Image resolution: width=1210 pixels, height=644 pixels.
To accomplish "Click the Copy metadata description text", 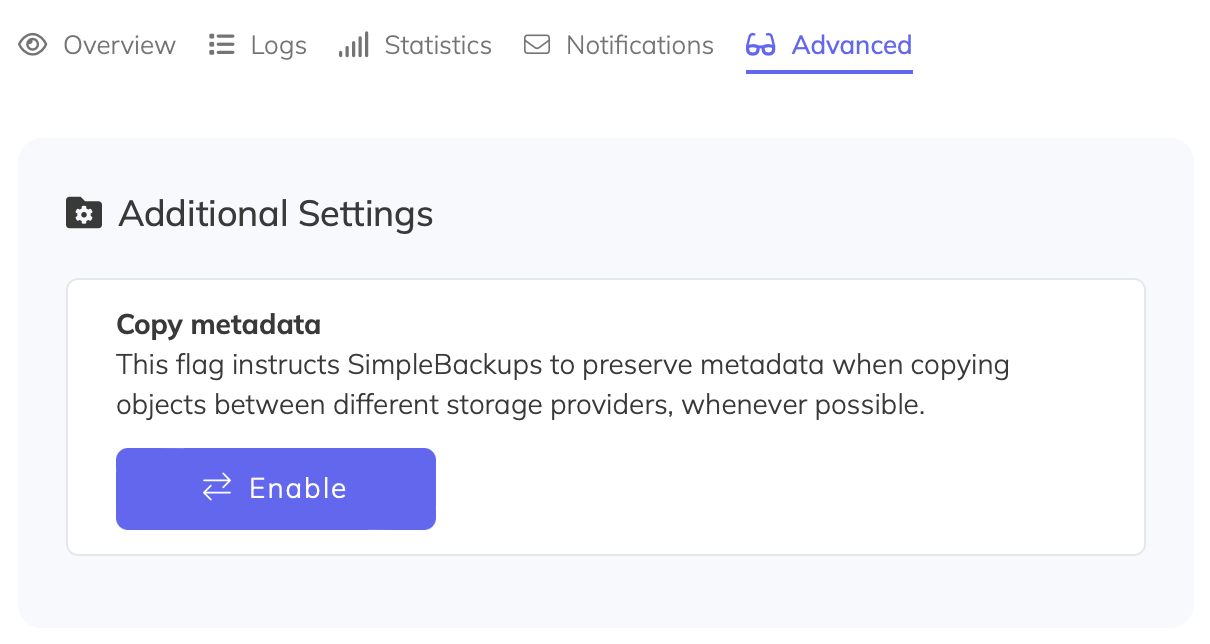I will pyautogui.click(x=560, y=384).
